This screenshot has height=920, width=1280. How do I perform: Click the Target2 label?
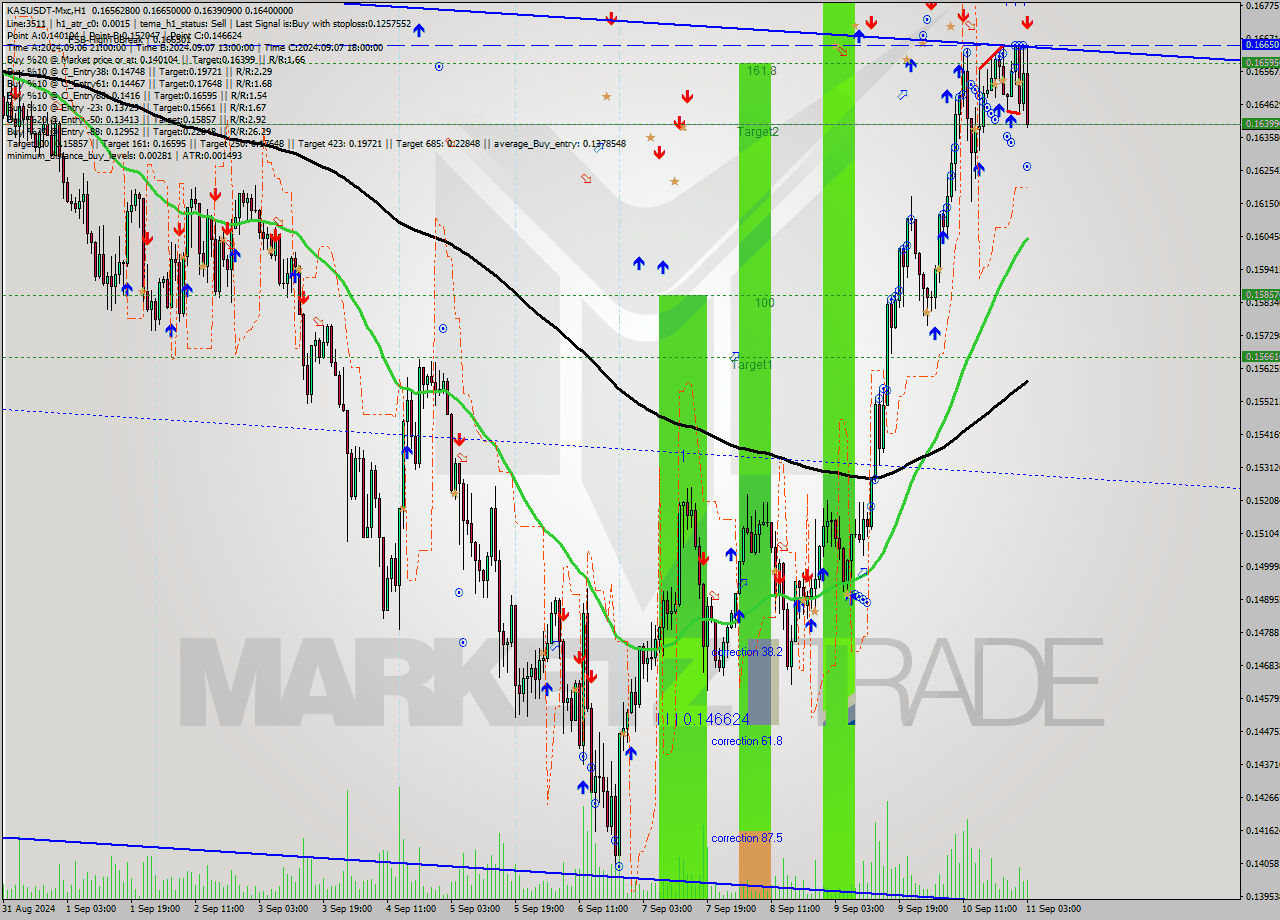coord(758,131)
